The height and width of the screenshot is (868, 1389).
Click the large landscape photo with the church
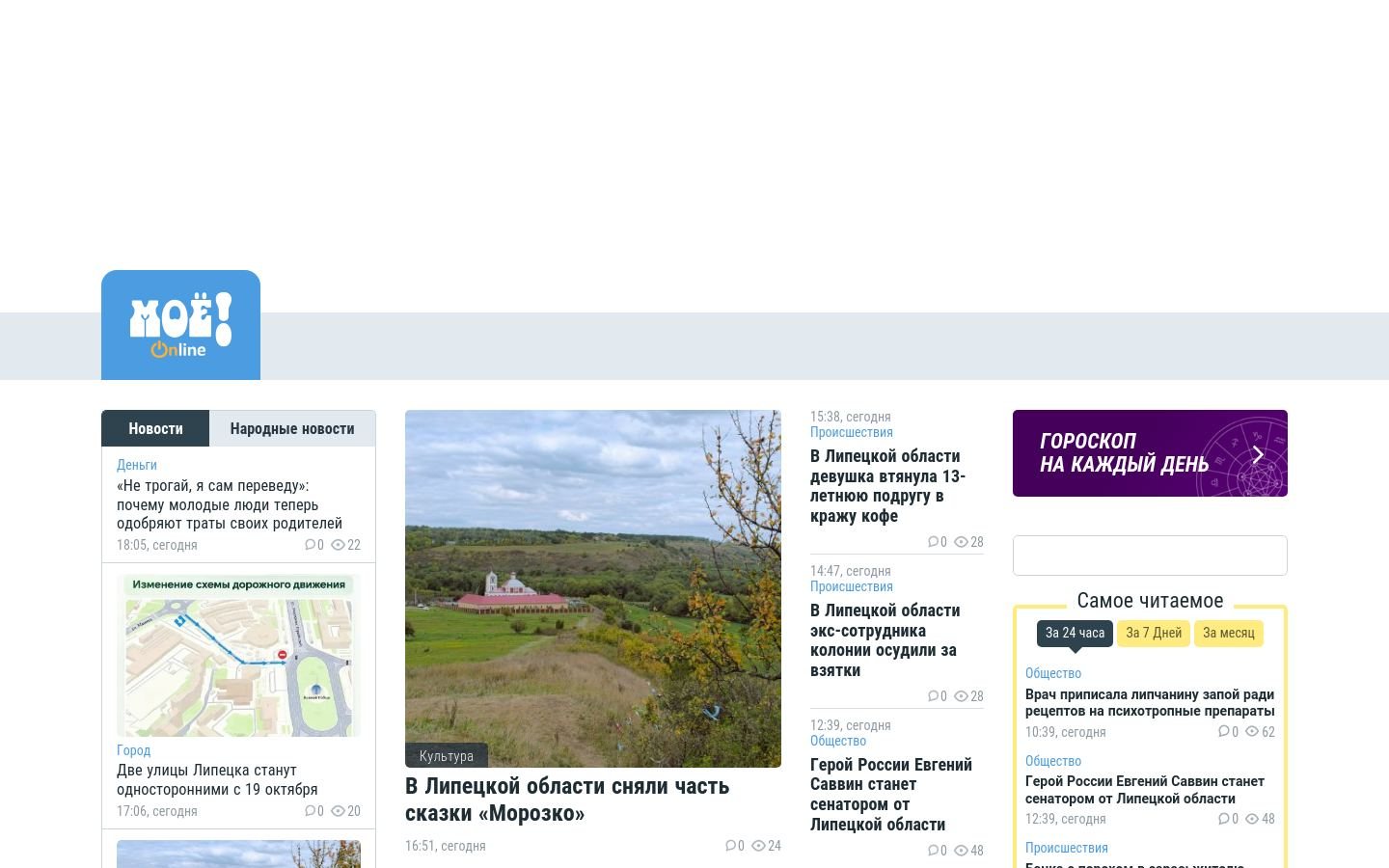(593, 588)
